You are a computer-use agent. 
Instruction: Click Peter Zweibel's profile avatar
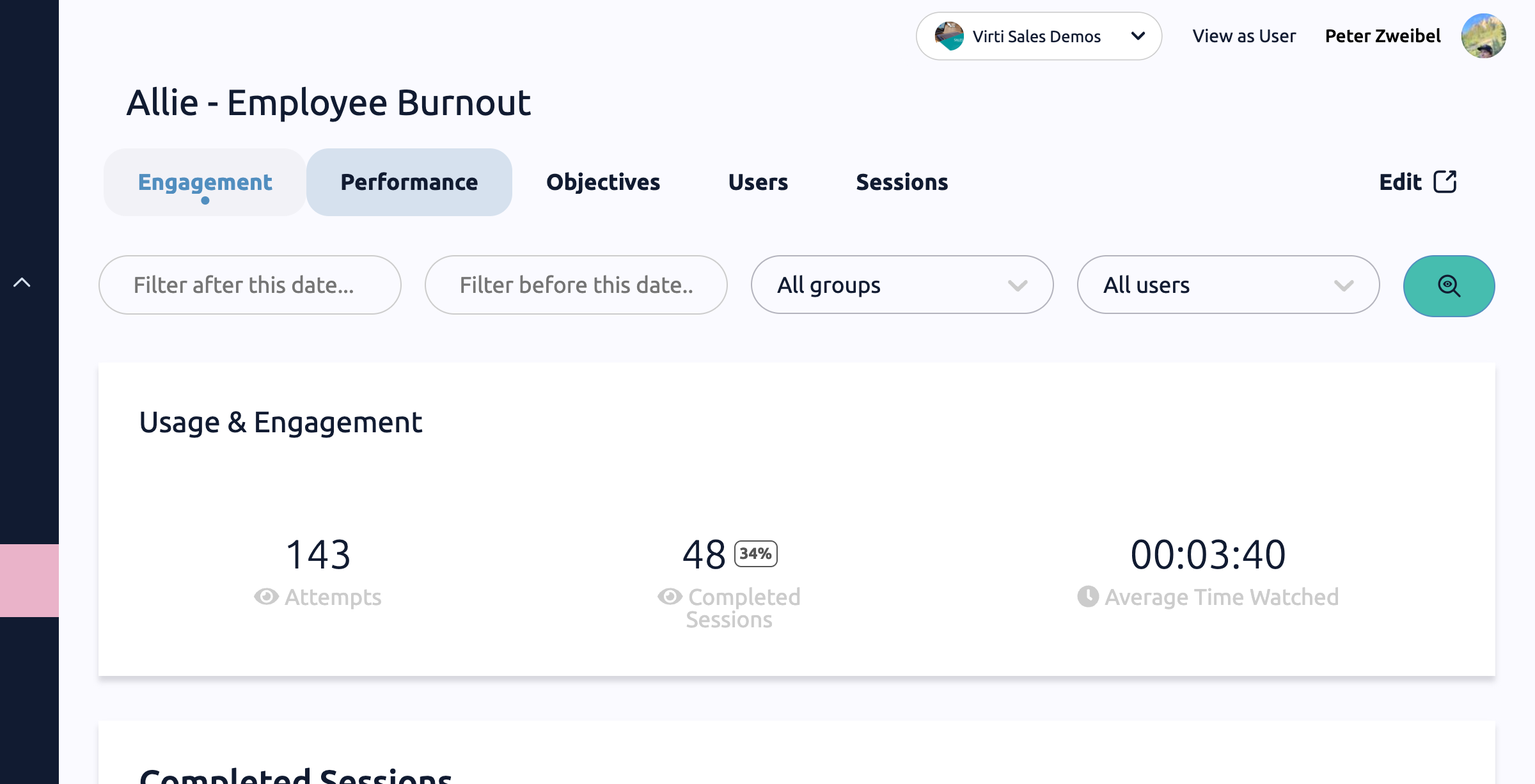[1483, 36]
